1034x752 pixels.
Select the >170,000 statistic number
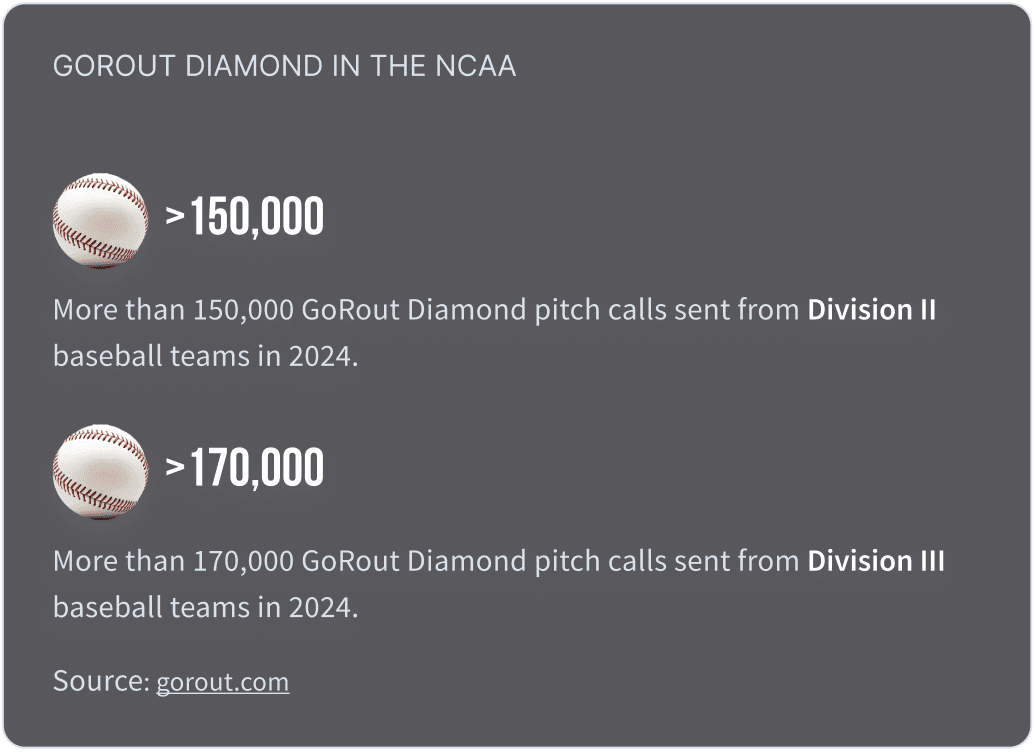[245, 468]
